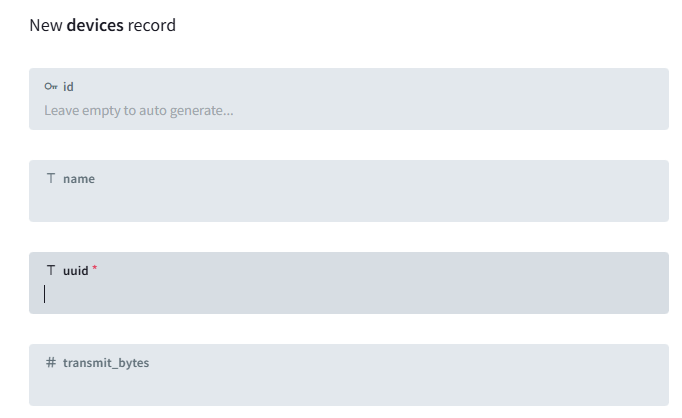The width and height of the screenshot is (682, 418).
Task: Click the text-type icon beside uuid
Action: pos(51,271)
